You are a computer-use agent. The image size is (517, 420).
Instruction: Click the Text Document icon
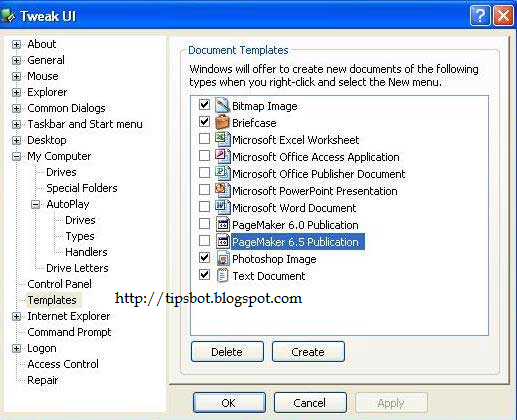(x=222, y=275)
